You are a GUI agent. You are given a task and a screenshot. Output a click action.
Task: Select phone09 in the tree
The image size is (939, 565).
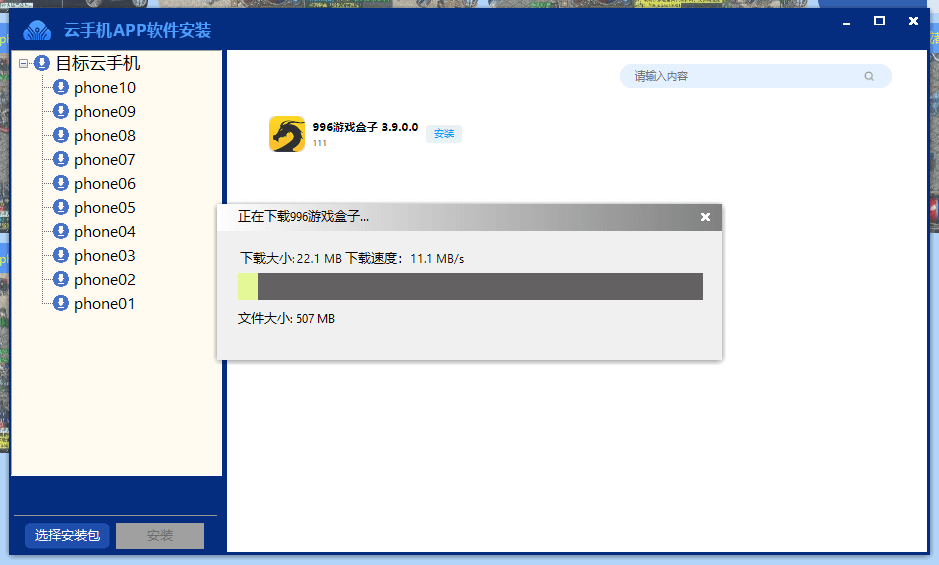pyautogui.click(x=105, y=112)
